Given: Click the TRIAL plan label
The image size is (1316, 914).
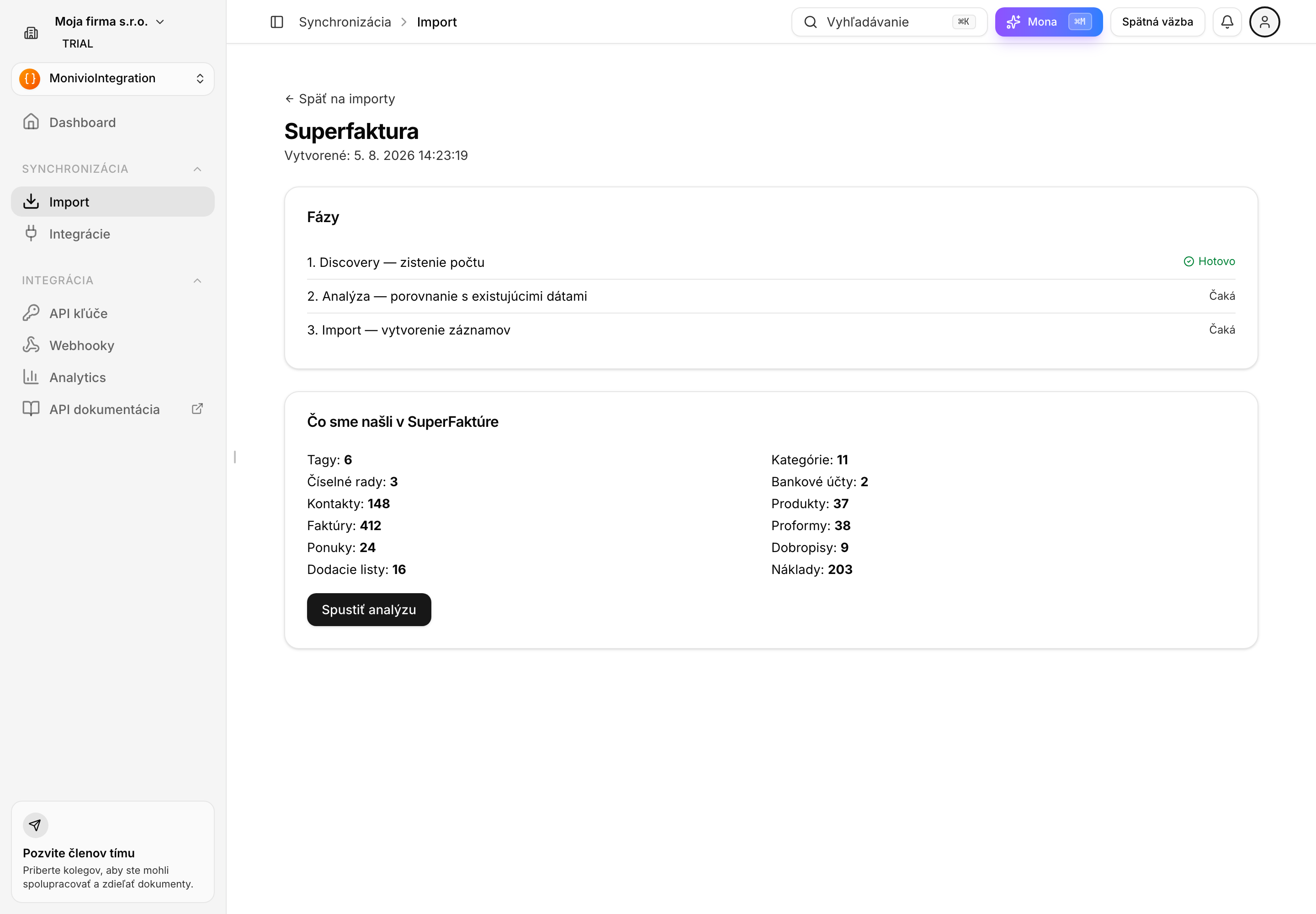Looking at the screenshot, I should [77, 43].
